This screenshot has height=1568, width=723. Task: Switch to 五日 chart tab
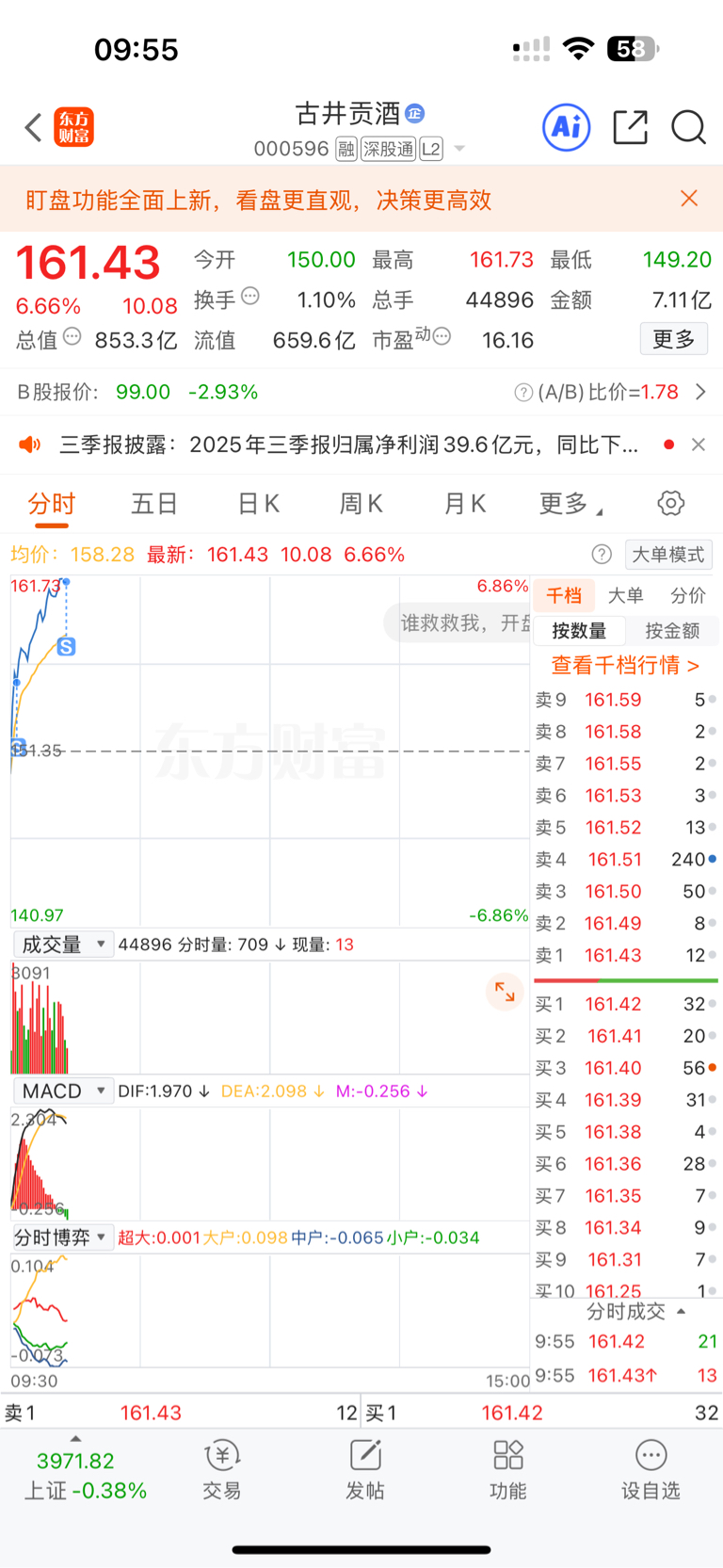(154, 504)
